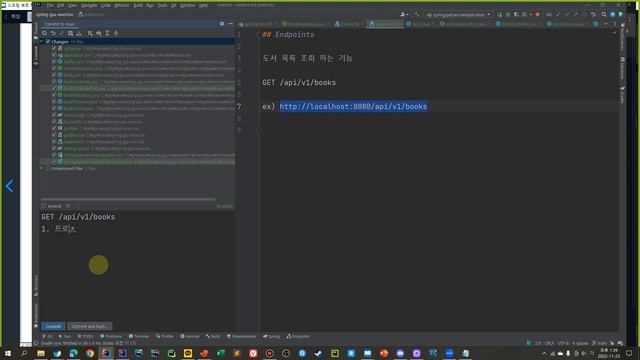Open File Explorer from the taskbar

(41, 353)
